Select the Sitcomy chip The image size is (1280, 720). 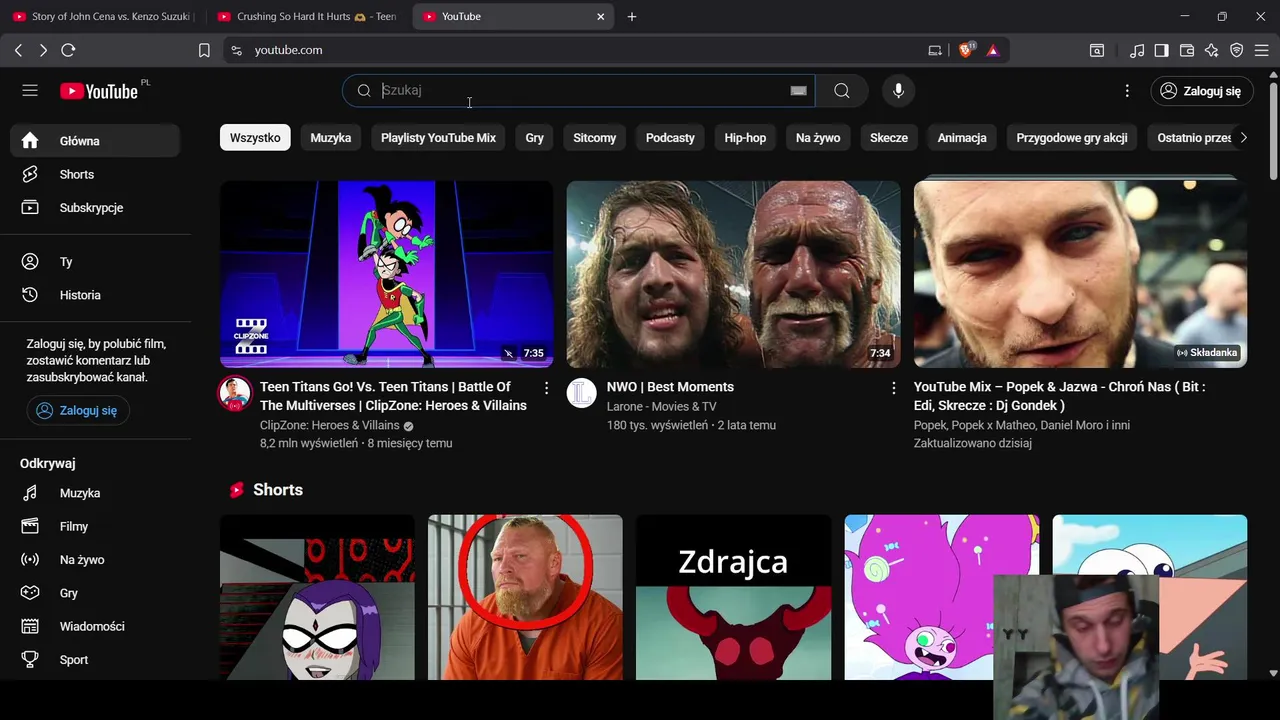pos(595,138)
